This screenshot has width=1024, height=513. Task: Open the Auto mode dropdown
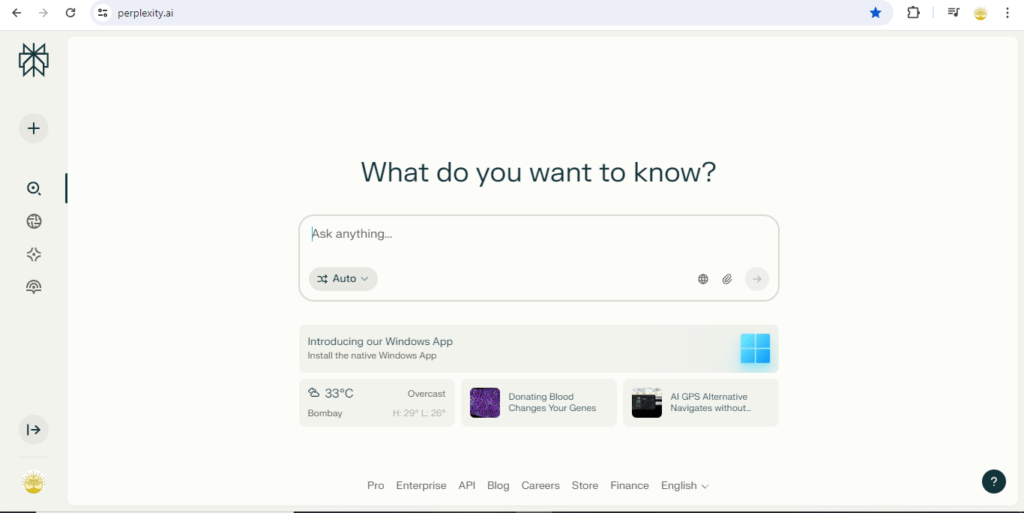(343, 279)
